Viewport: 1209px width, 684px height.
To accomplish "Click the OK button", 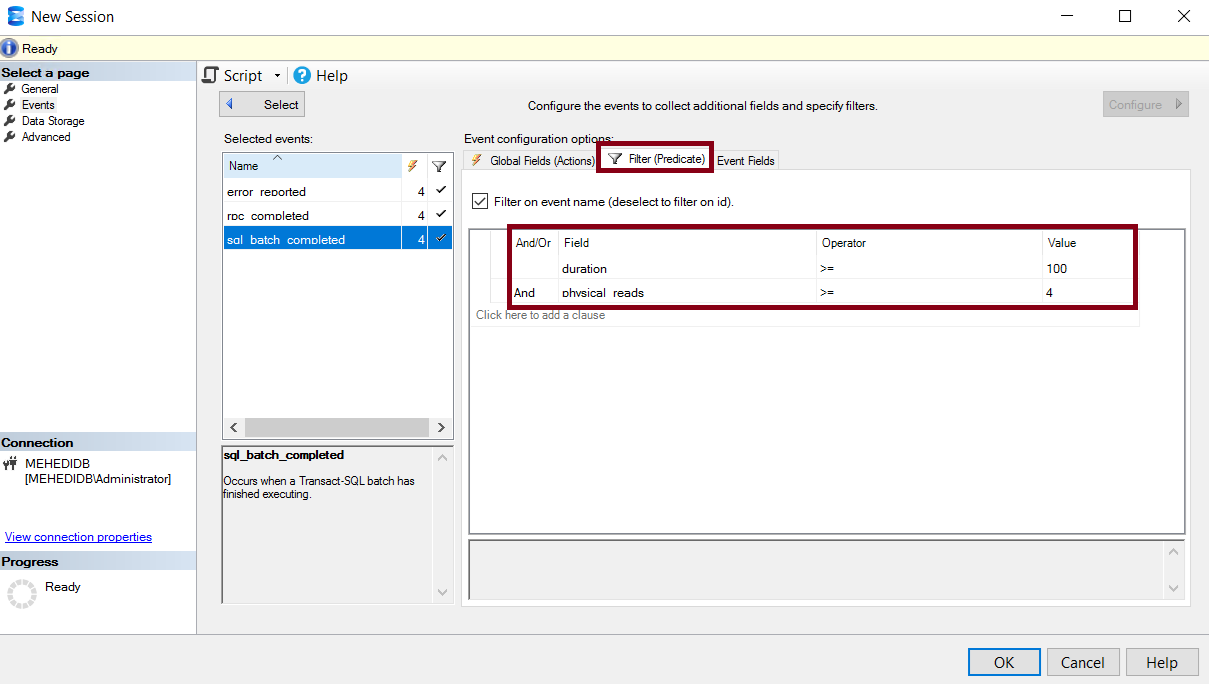I will (x=1003, y=662).
